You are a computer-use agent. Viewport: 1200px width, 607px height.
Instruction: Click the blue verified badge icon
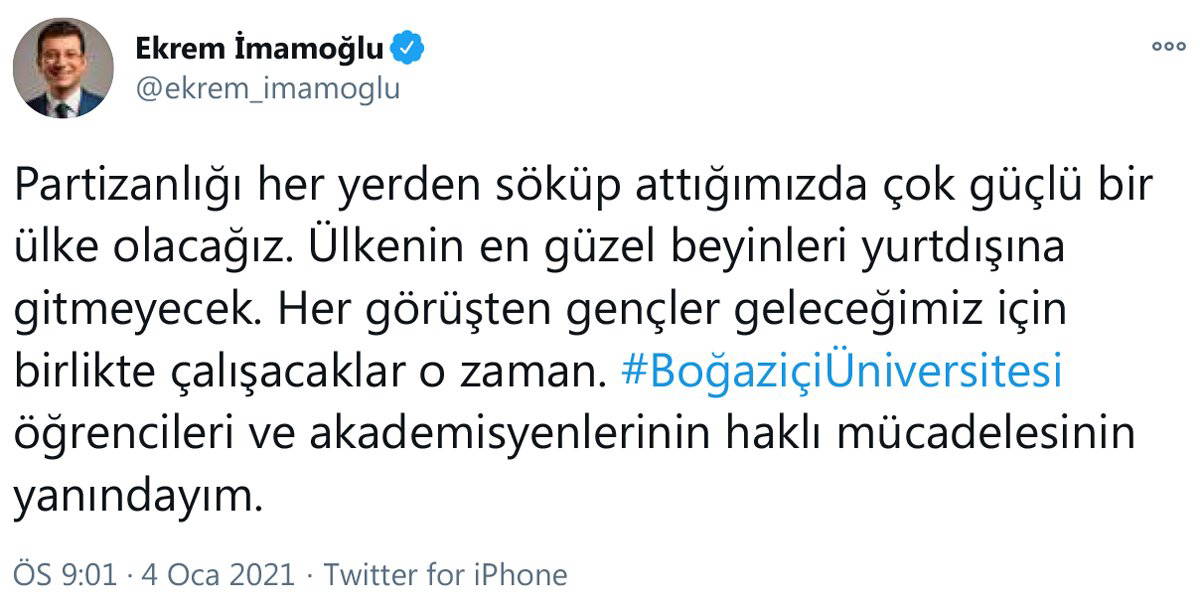pyautogui.click(x=411, y=47)
